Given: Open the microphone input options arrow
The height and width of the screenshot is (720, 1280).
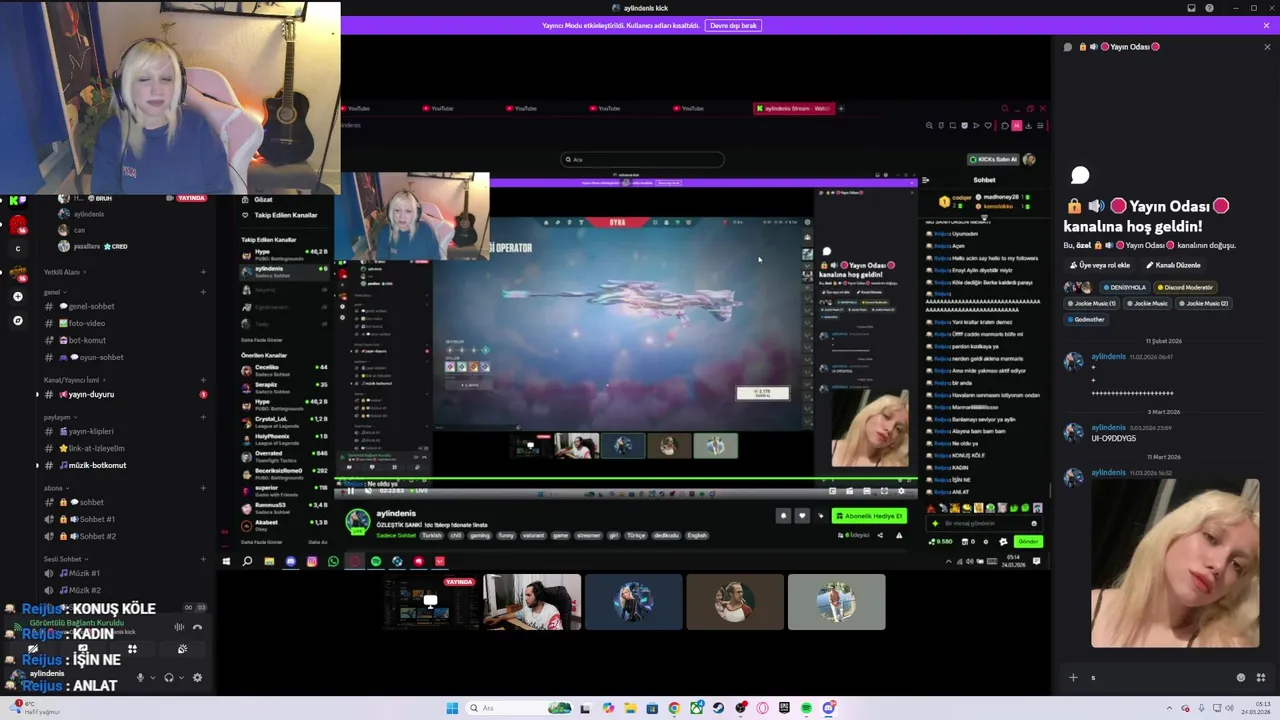Looking at the screenshot, I should tap(153, 677).
